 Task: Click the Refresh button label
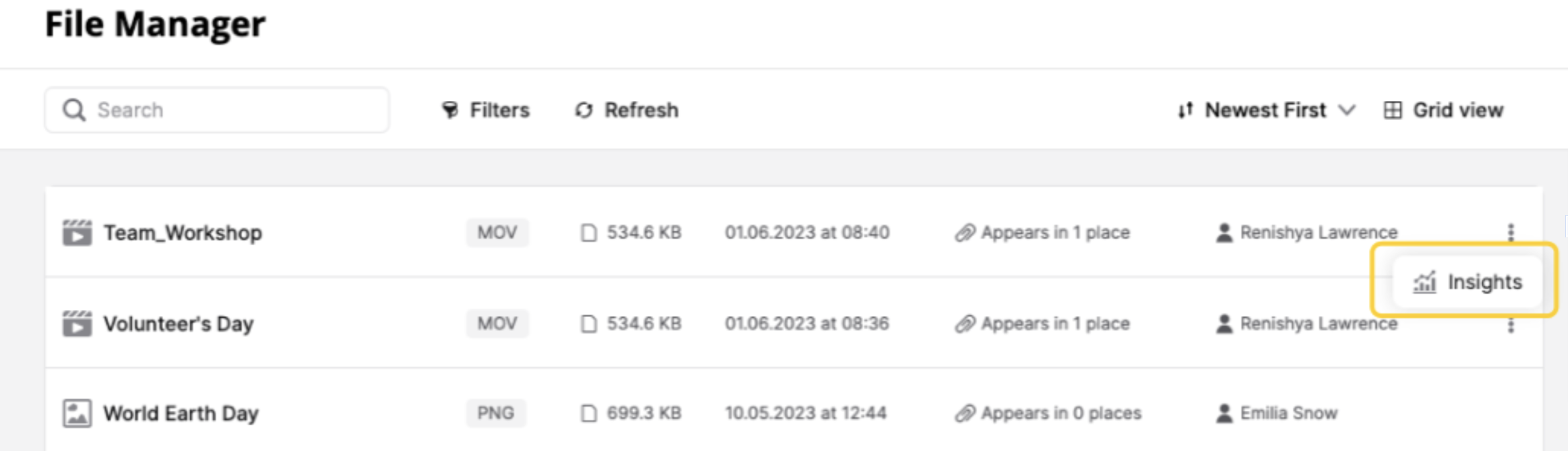641,110
